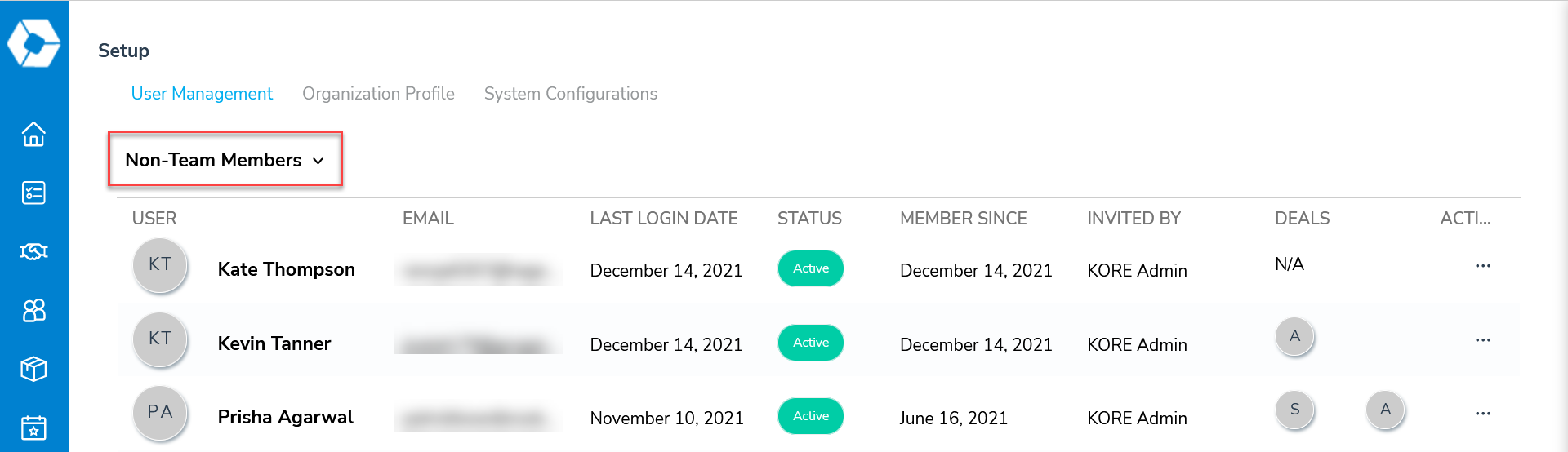
Task: Open the Products box sidebar icon
Action: tap(33, 369)
